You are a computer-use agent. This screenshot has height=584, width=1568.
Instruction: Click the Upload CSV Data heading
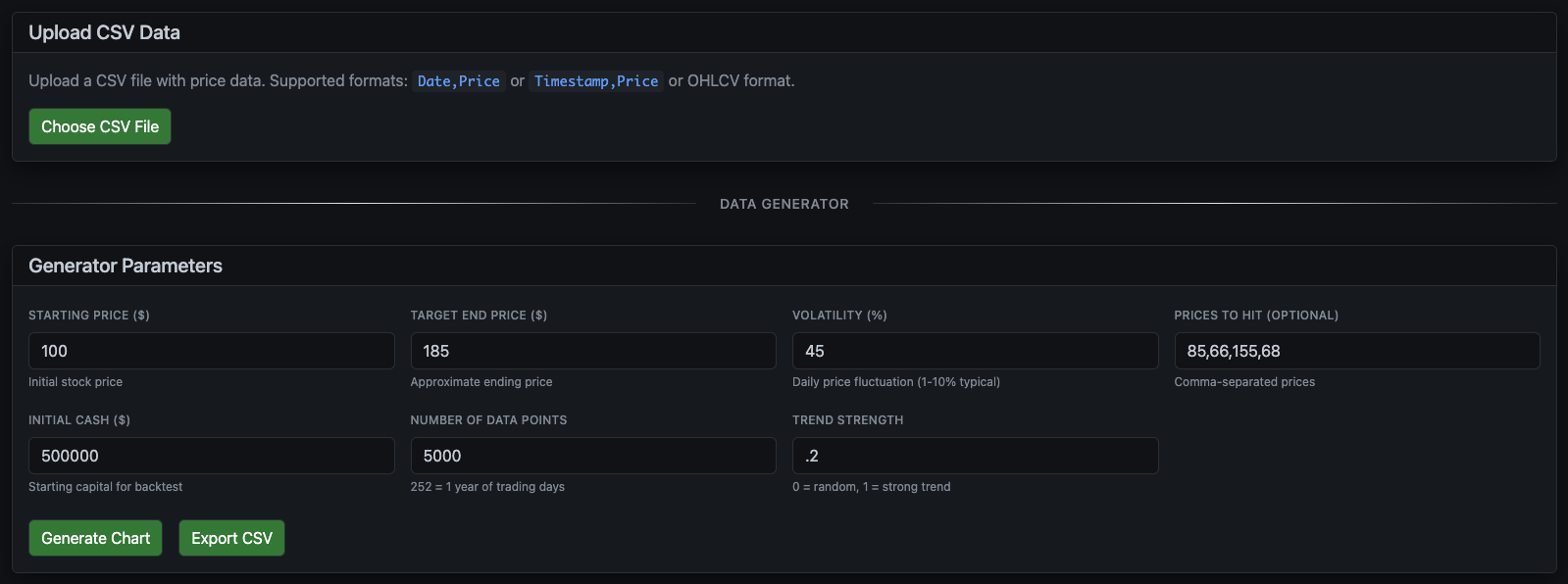point(104,32)
